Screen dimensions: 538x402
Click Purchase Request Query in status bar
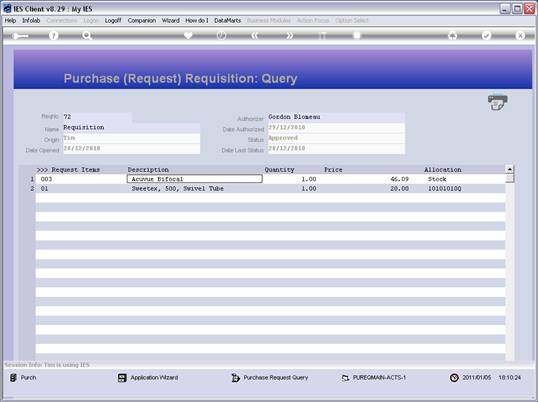pyautogui.click(x=270, y=378)
